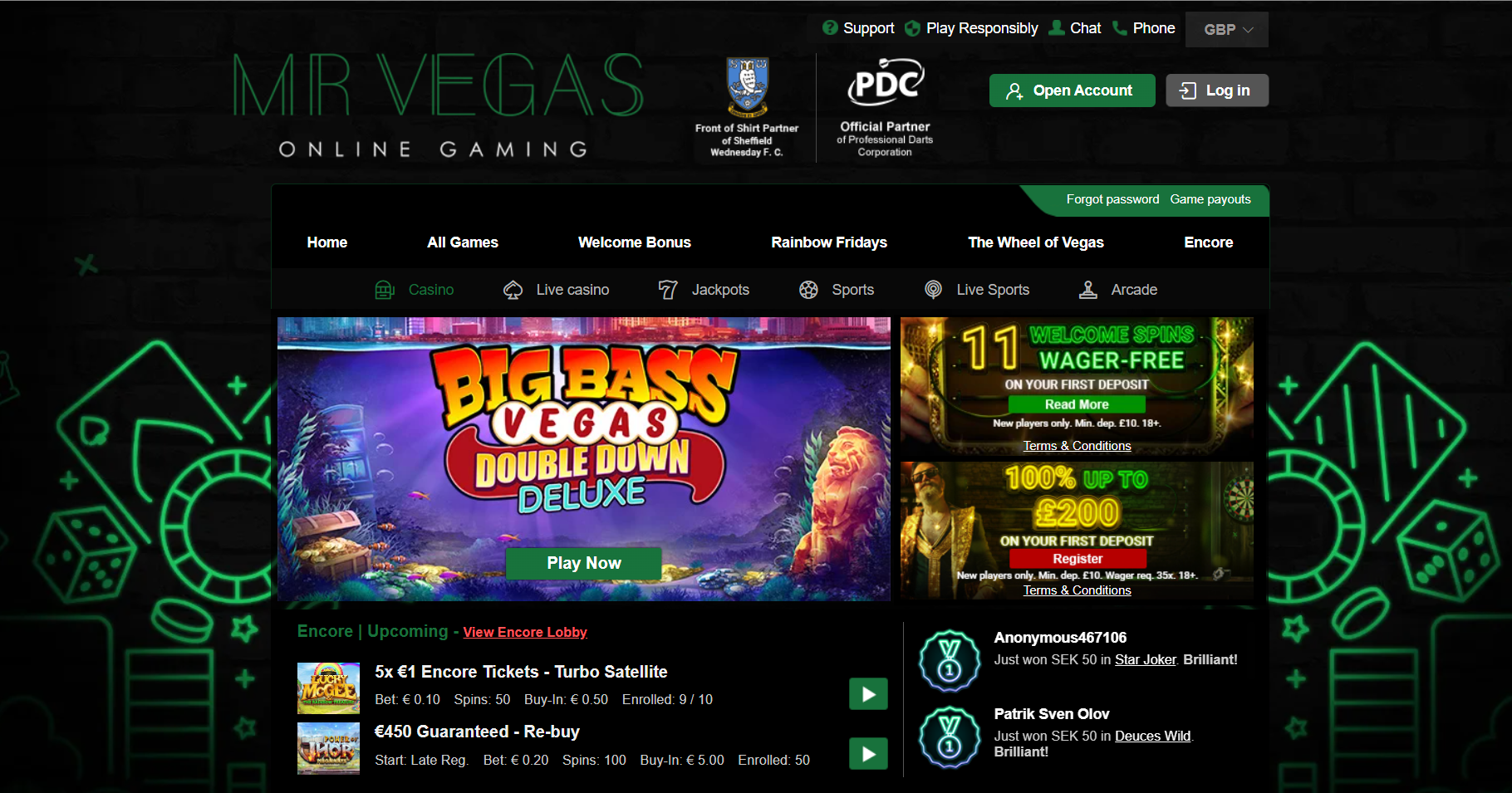Click the Log in button
1512x793 pixels.
click(1217, 91)
